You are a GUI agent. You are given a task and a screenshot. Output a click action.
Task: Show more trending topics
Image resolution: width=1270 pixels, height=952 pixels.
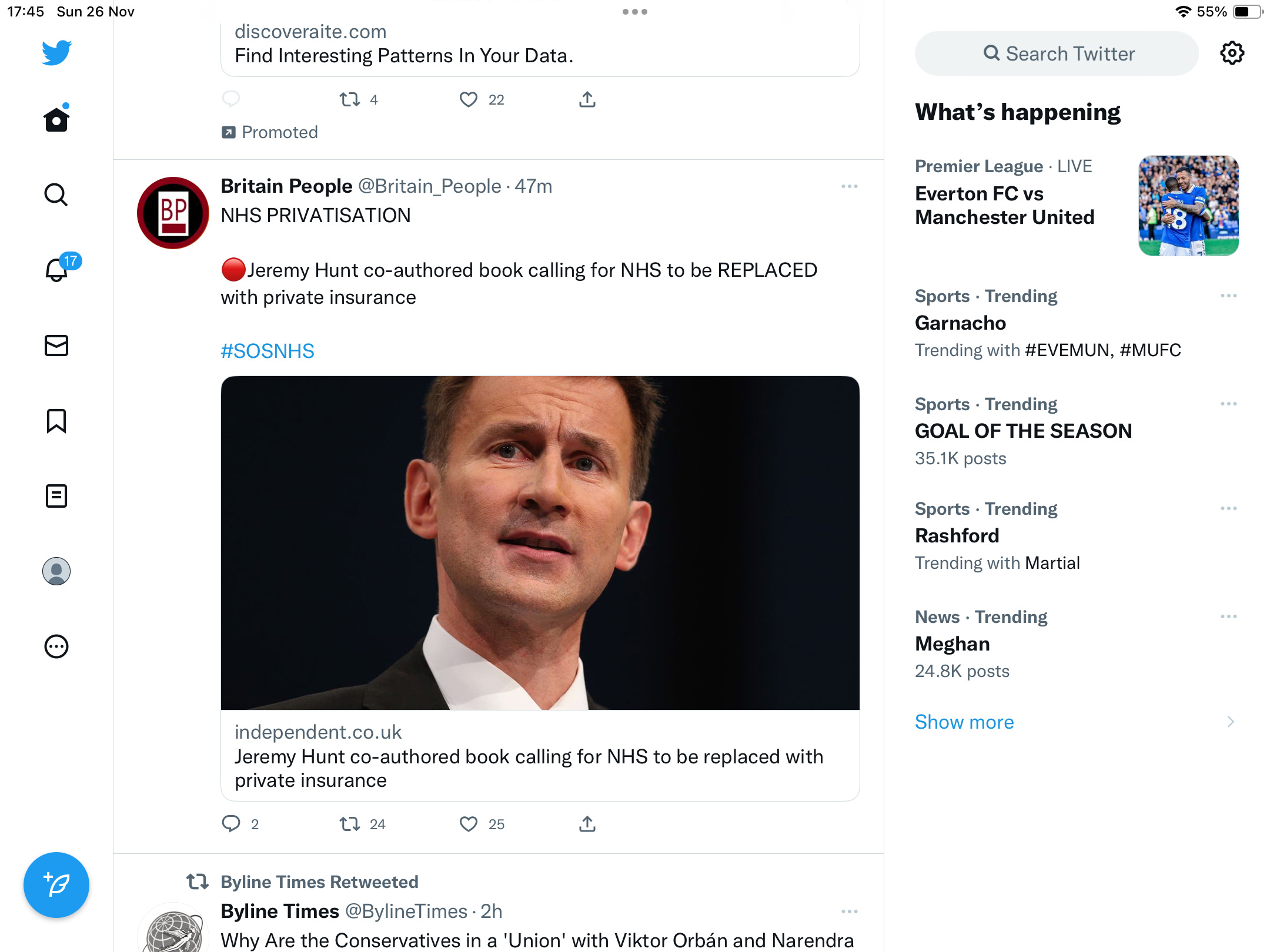pos(964,722)
